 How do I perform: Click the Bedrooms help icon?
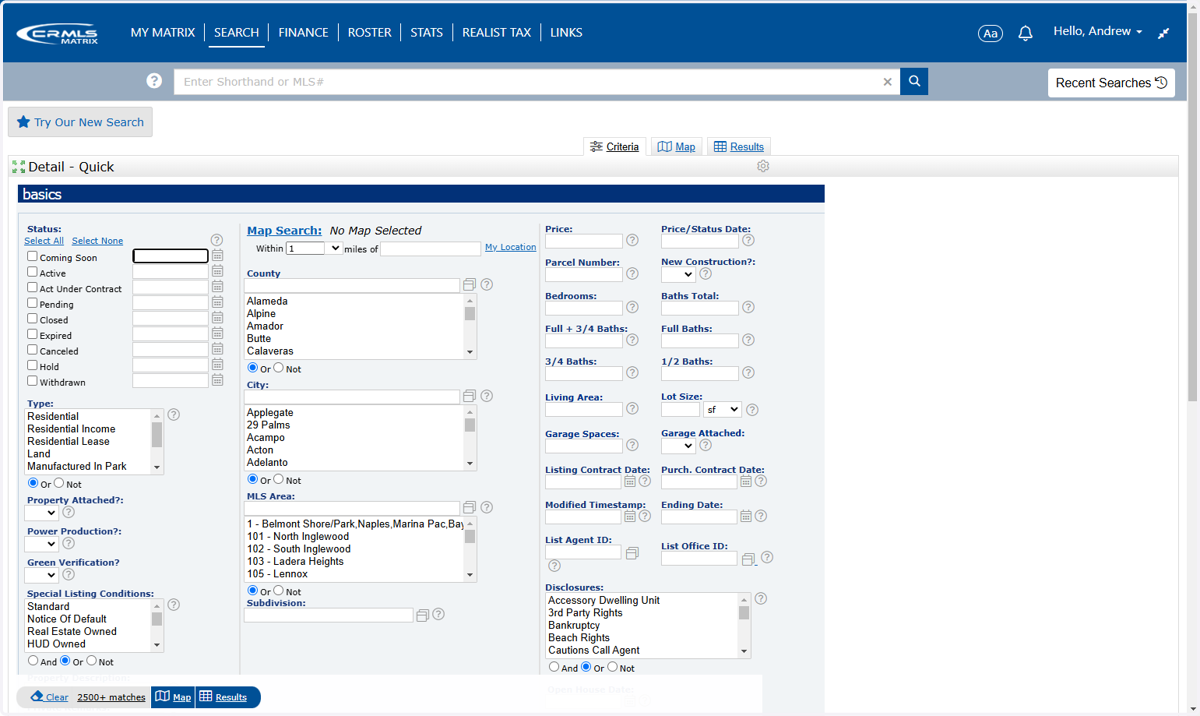(632, 307)
